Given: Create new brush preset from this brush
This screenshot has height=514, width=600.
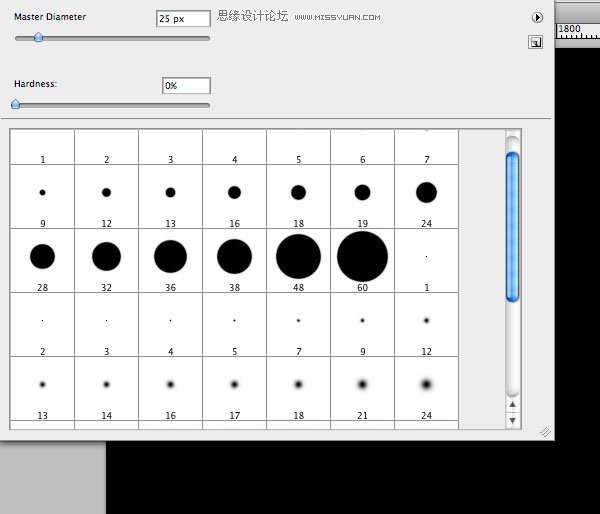Looking at the screenshot, I should [535, 42].
